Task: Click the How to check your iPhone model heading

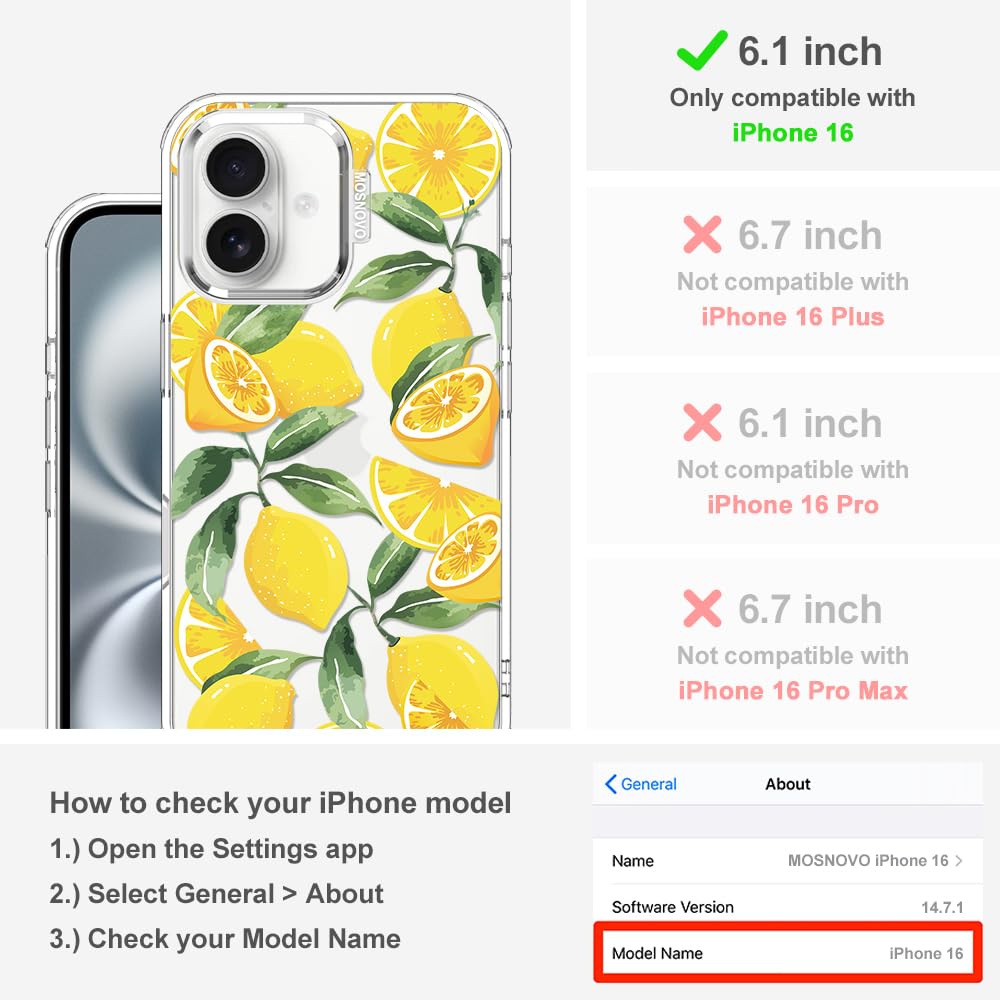Action: point(281,802)
